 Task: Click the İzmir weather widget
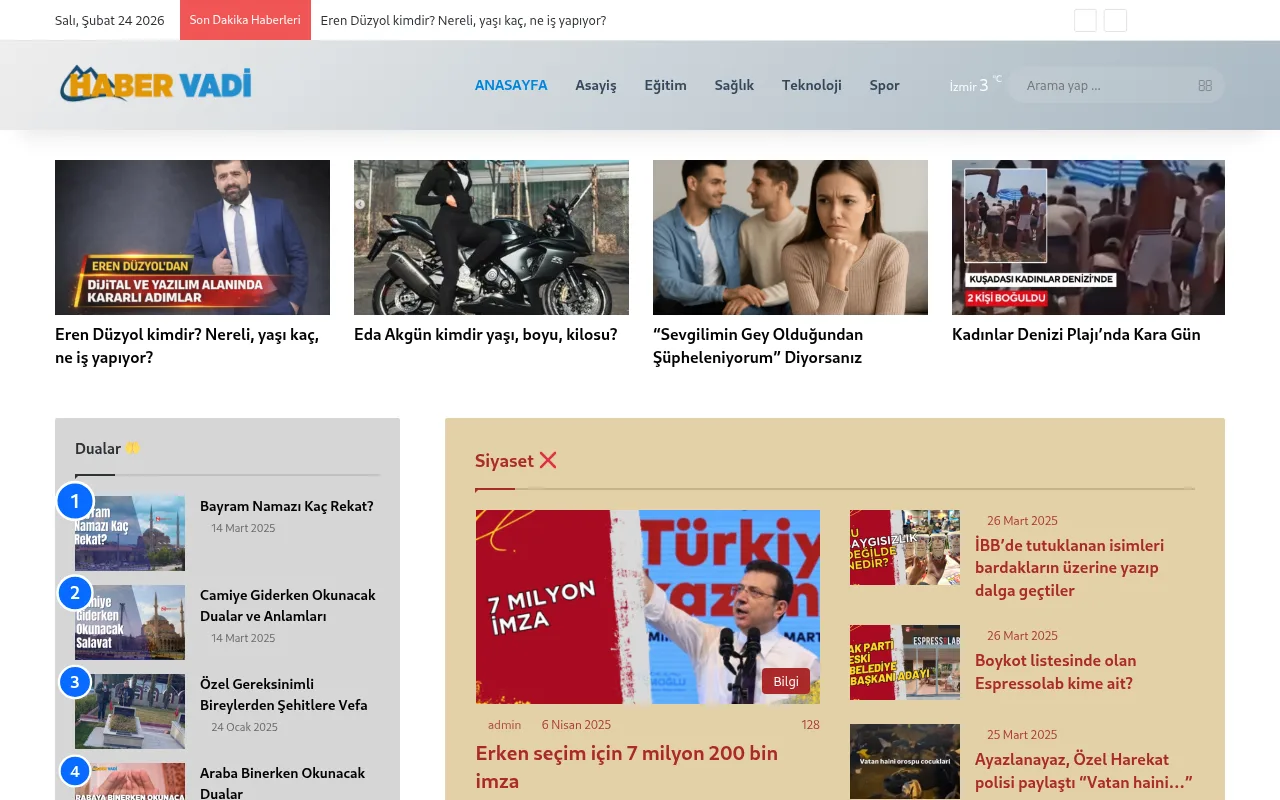[x=969, y=85]
